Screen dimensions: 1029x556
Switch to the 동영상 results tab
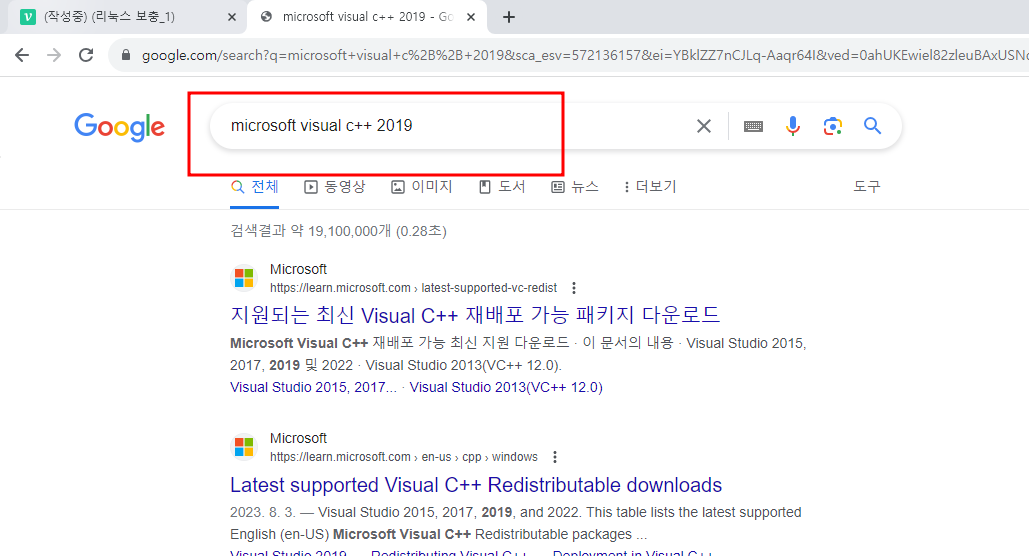click(x=335, y=187)
